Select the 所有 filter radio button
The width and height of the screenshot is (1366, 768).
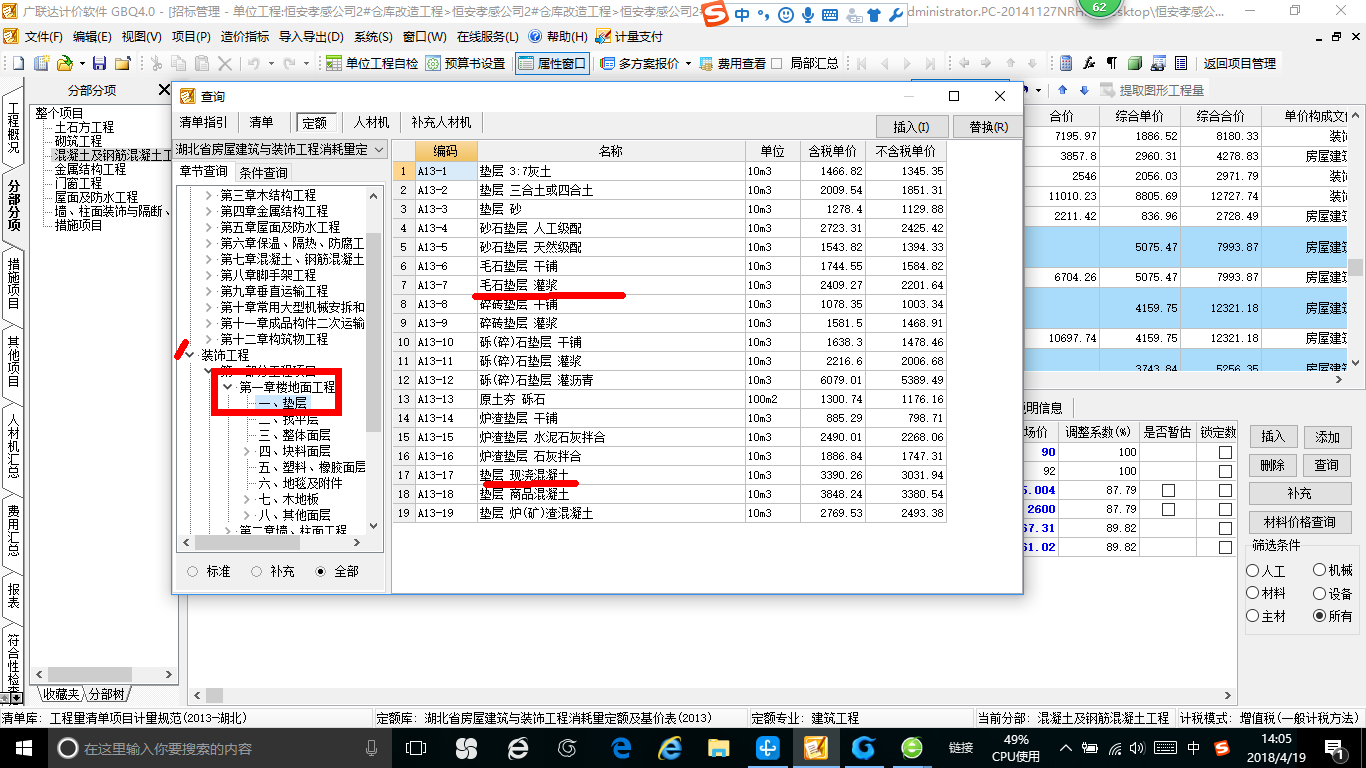click(1320, 616)
